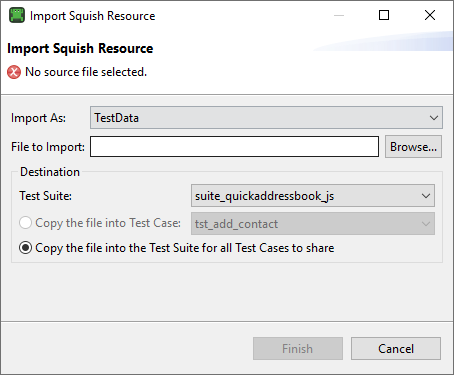Image resolution: width=454 pixels, height=375 pixels.
Task: Click the bold Import Squish Resource heading
Action: [80, 49]
